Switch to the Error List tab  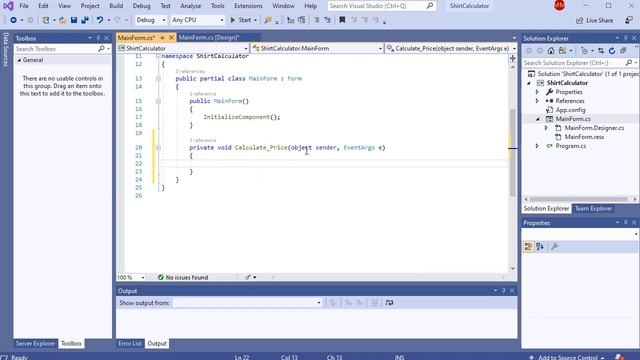click(130, 344)
